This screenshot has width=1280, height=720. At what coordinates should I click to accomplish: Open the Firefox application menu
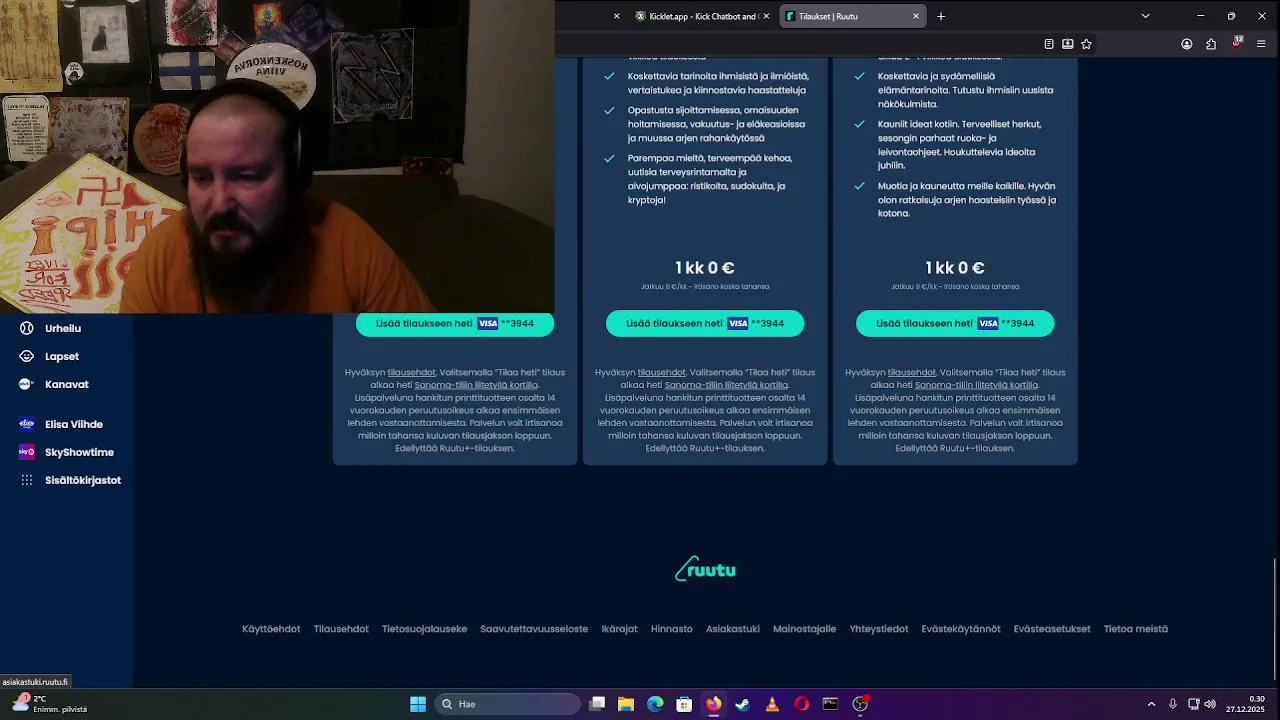(x=1261, y=44)
